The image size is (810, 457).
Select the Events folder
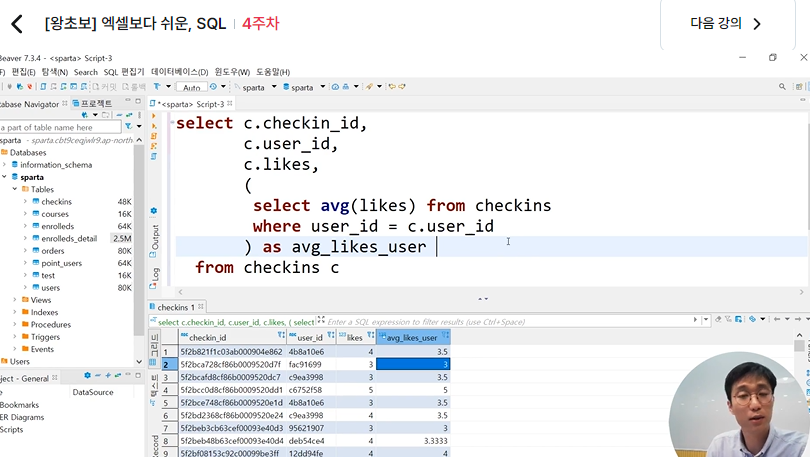pyautogui.click(x=42, y=349)
